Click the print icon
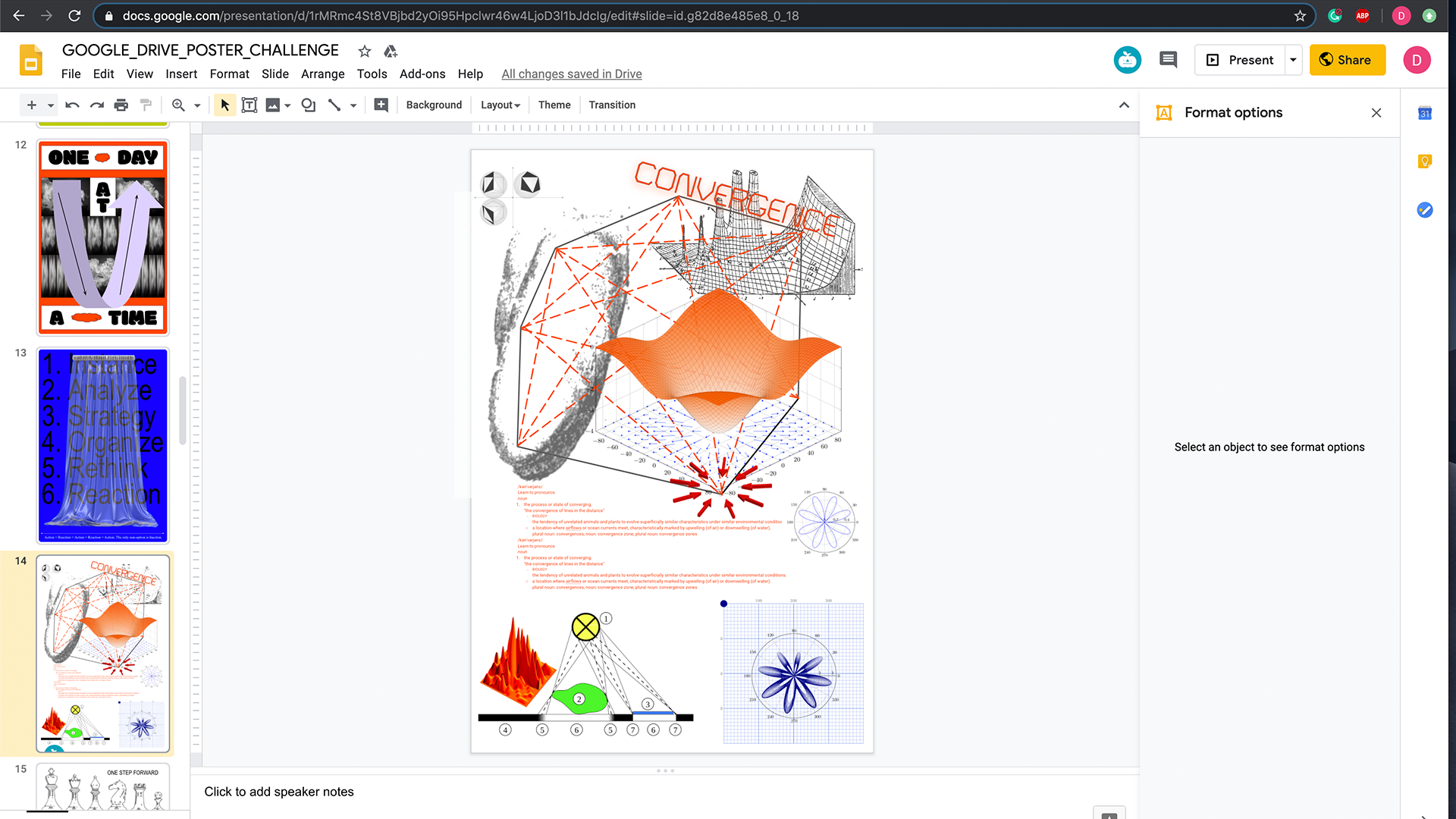1456x819 pixels. (x=121, y=105)
